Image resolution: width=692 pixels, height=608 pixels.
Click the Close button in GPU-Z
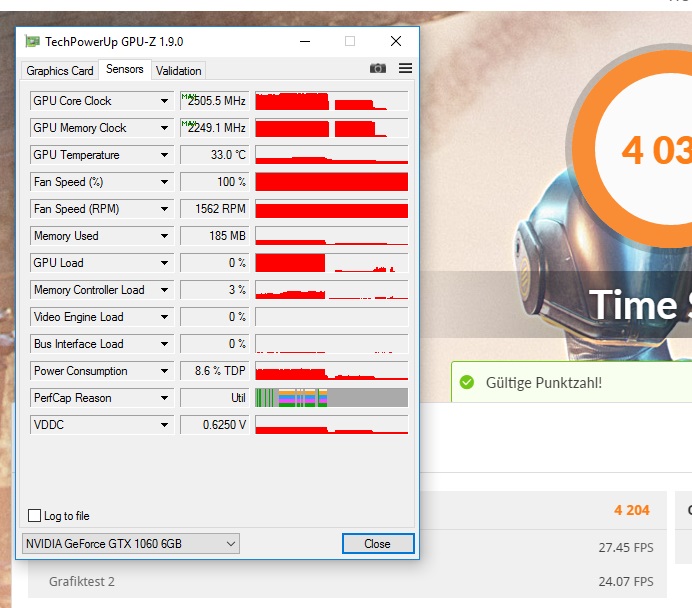[x=378, y=544]
